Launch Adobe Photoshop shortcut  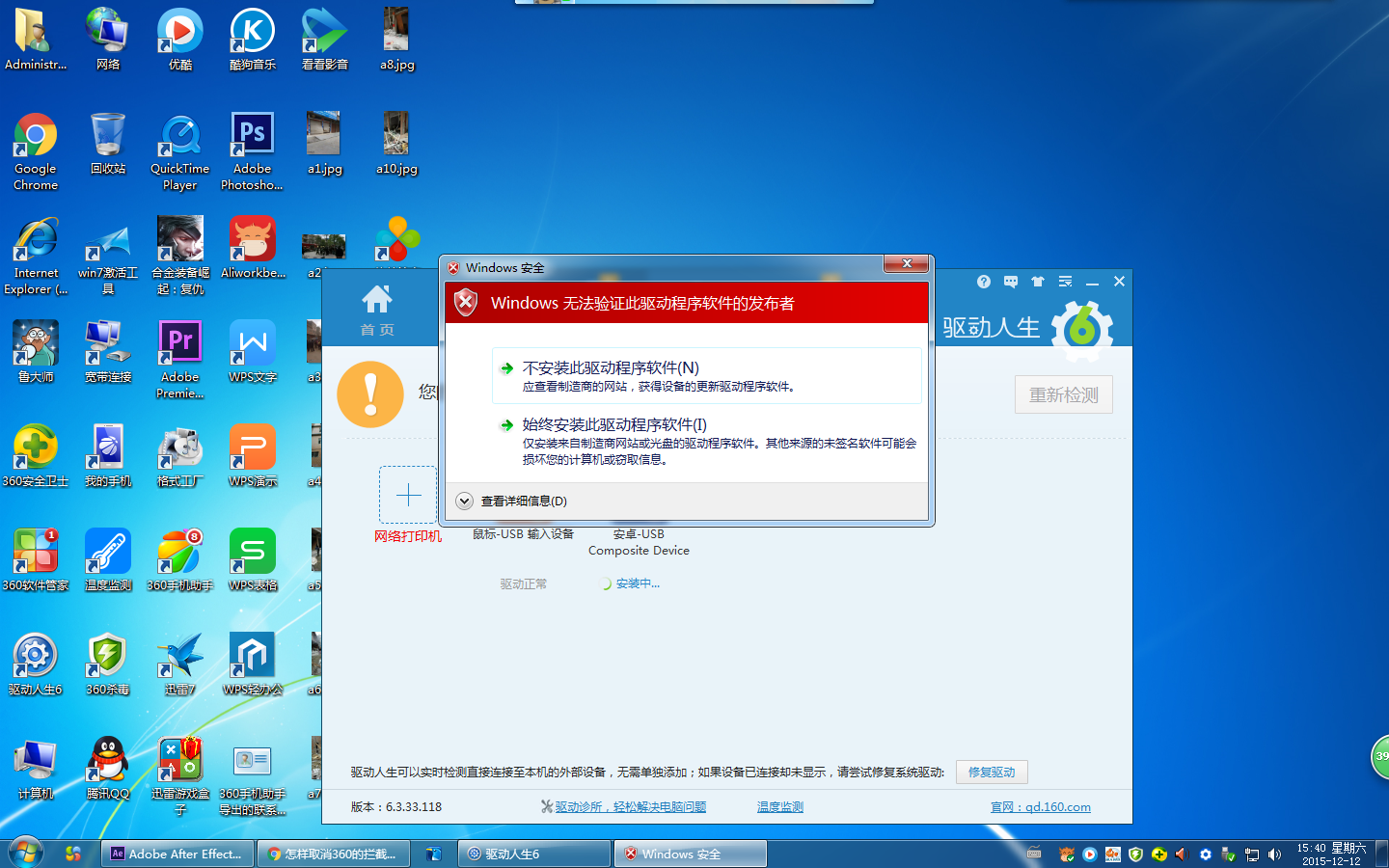click(252, 151)
